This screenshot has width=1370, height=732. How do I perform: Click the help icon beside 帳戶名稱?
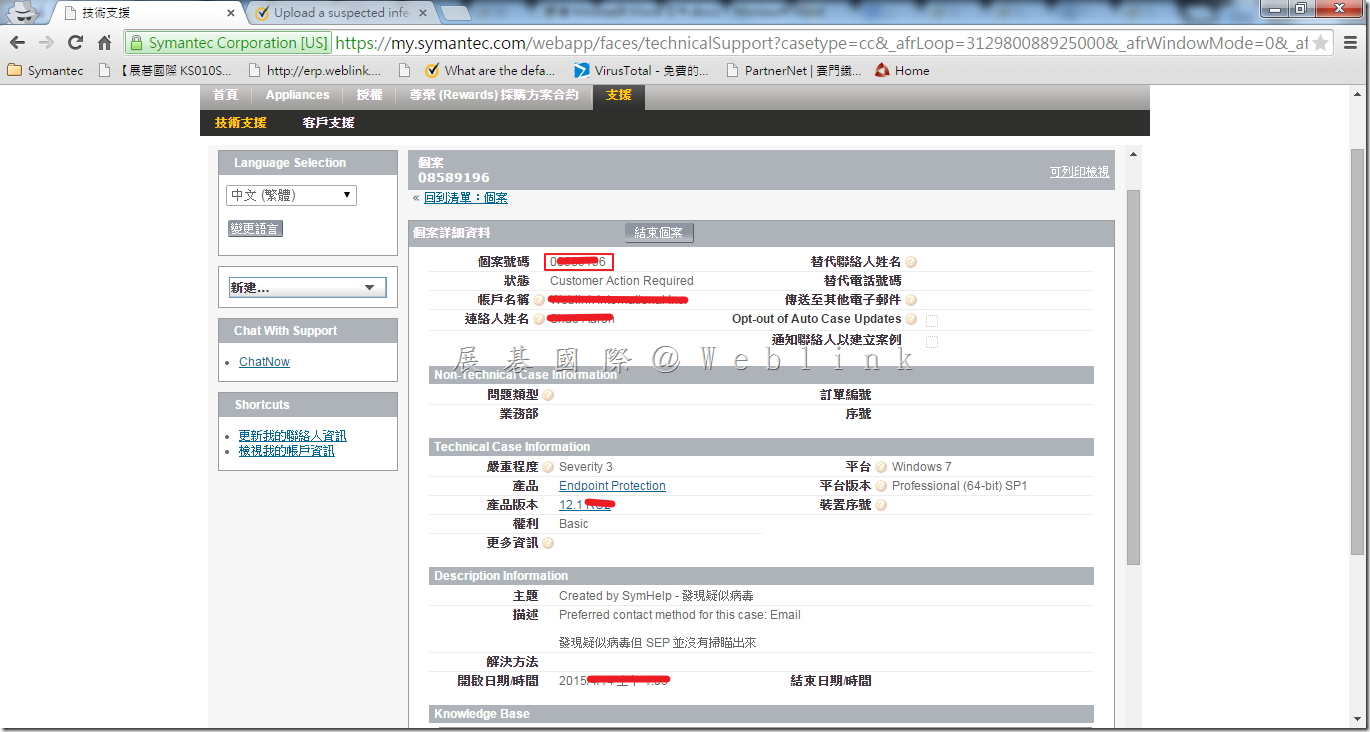click(539, 300)
